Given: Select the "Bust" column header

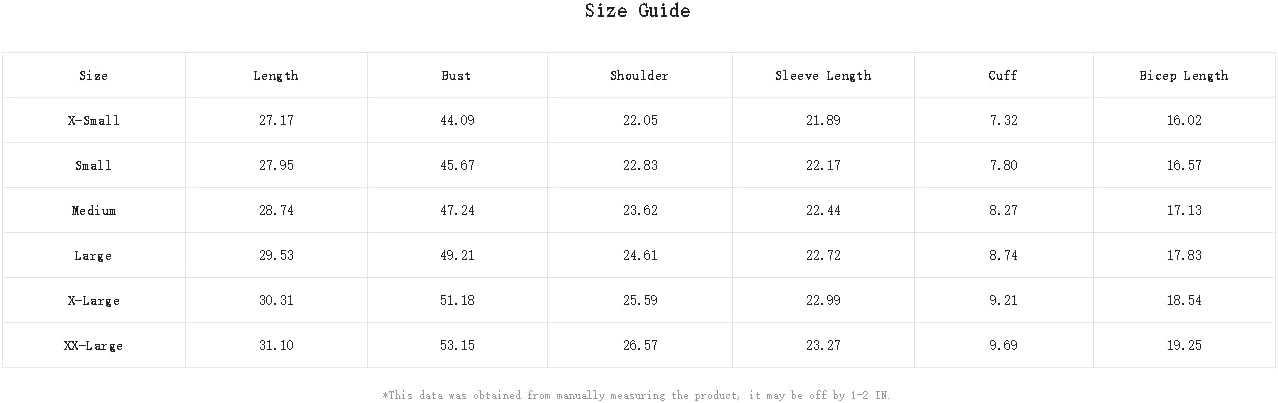Looking at the screenshot, I should pos(456,76).
